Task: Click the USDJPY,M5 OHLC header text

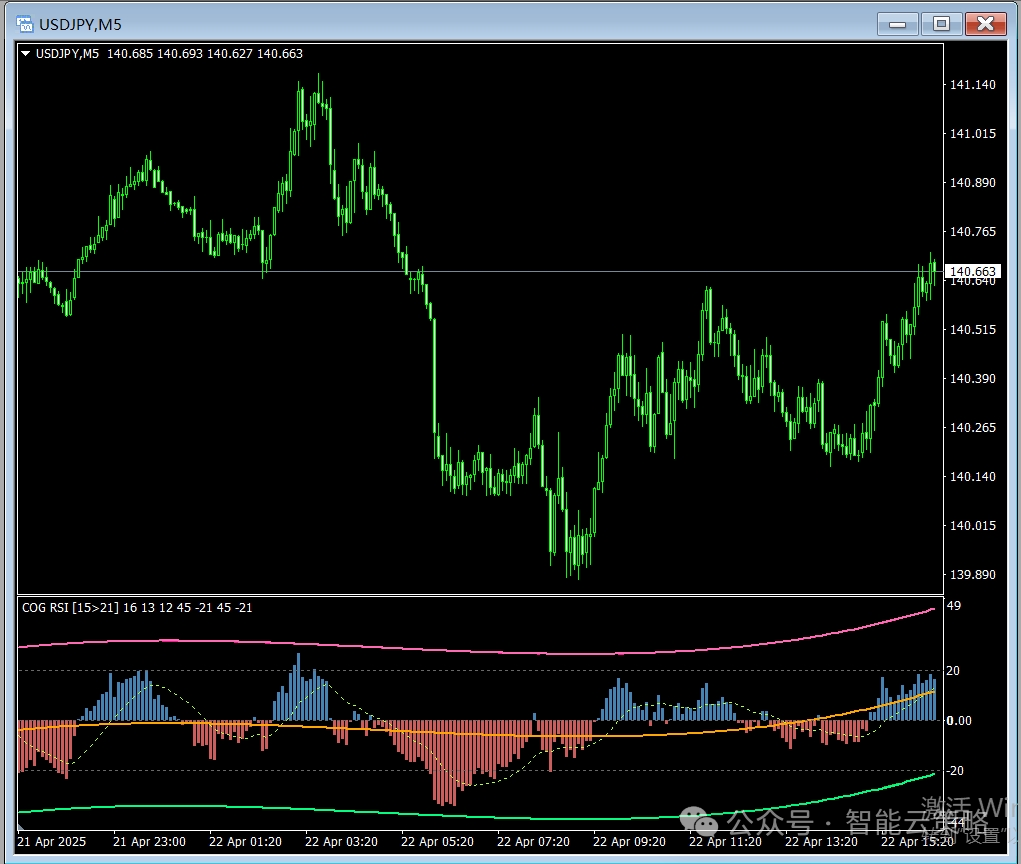Action: [x=169, y=54]
